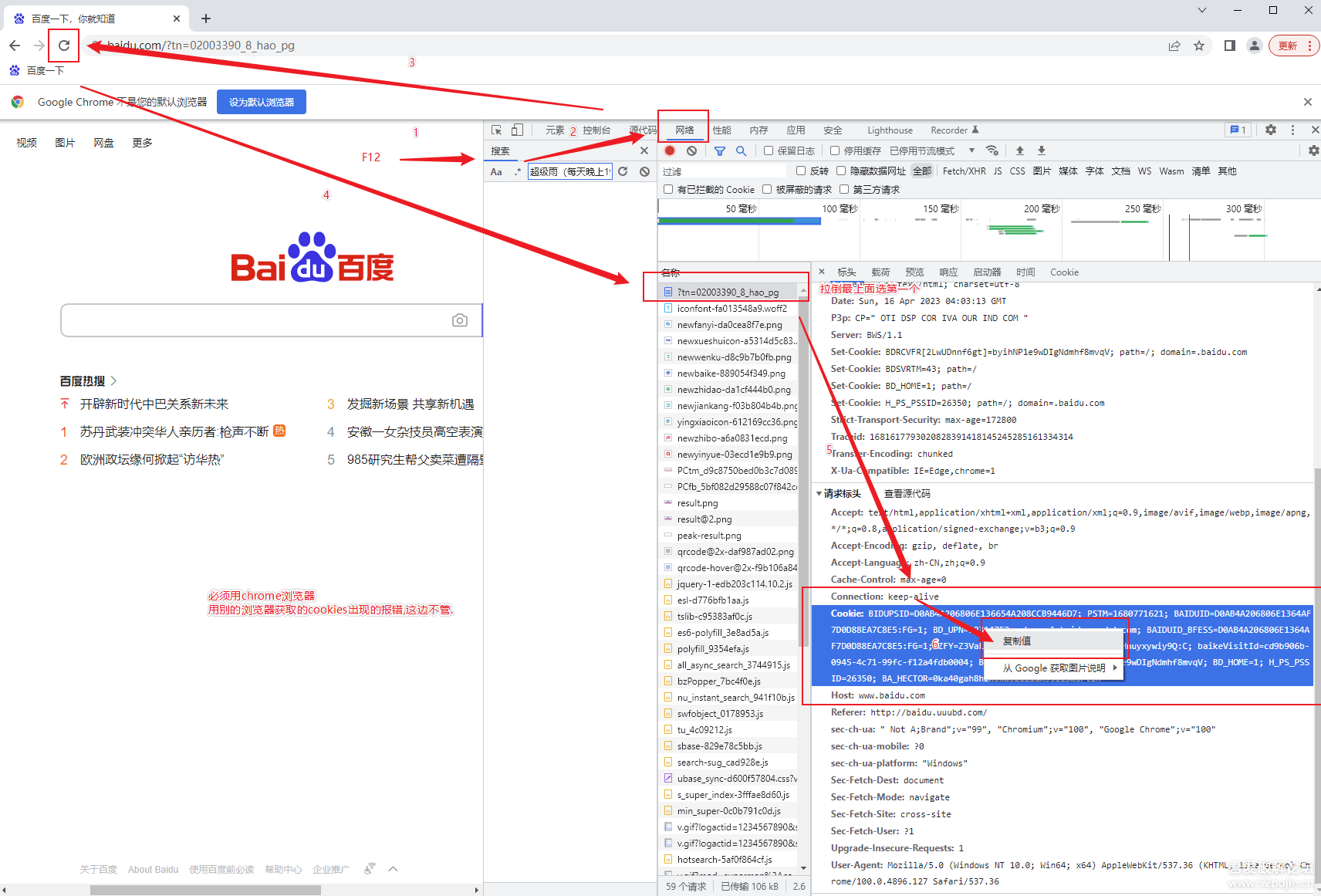Tick the 第三方请求 checkbox

[844, 189]
